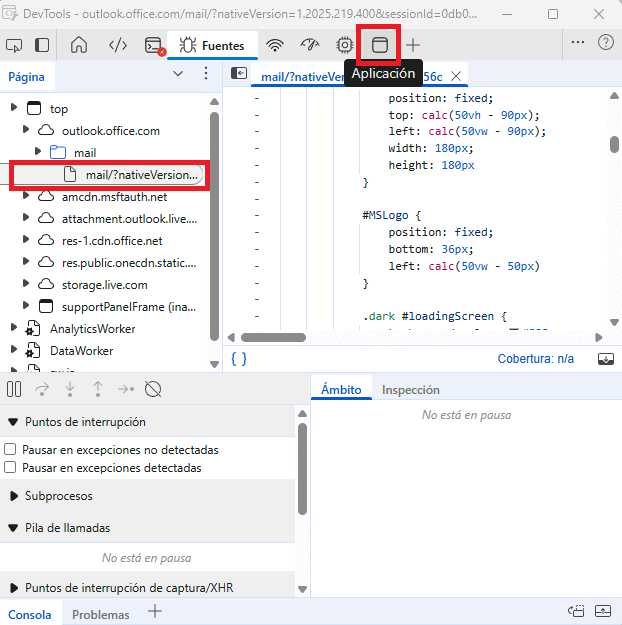
Task: Select the Fuentes tab
Action: (212, 45)
